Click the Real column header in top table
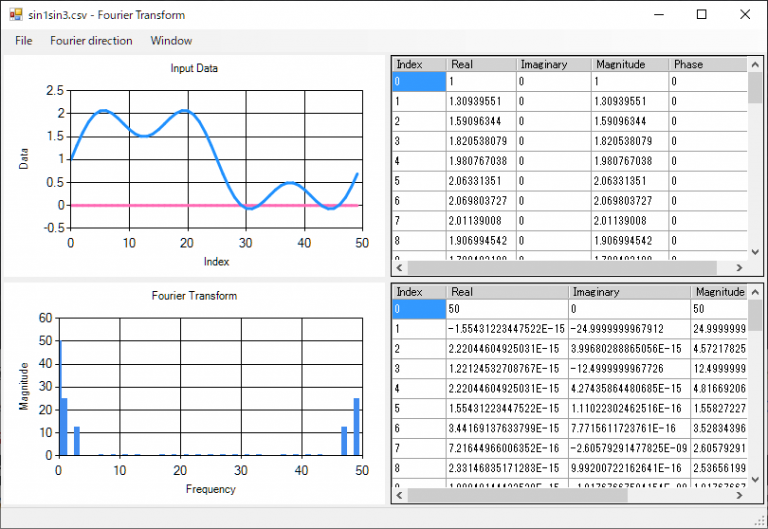Viewport: 768px width, 529px height. click(x=481, y=64)
